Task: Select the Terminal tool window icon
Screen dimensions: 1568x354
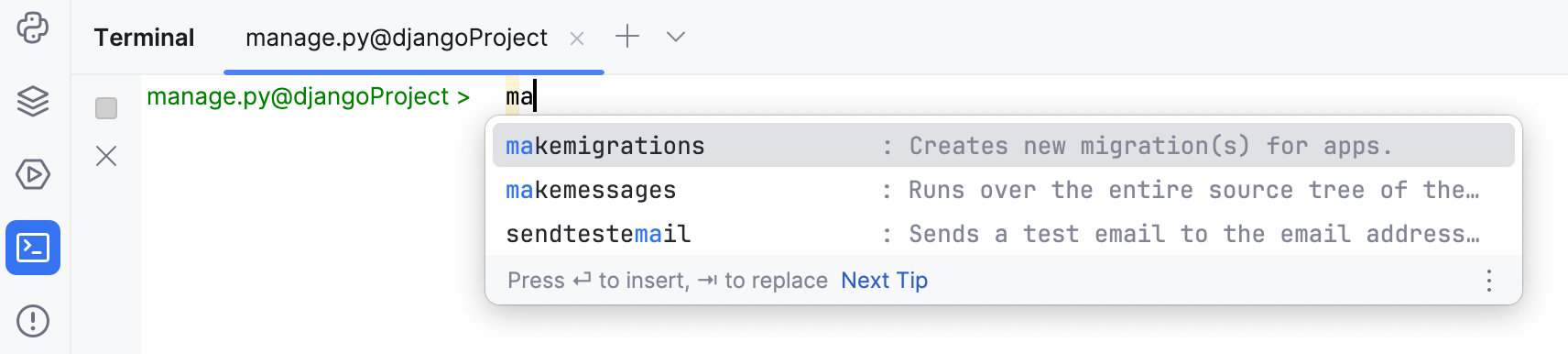Action: 33,248
